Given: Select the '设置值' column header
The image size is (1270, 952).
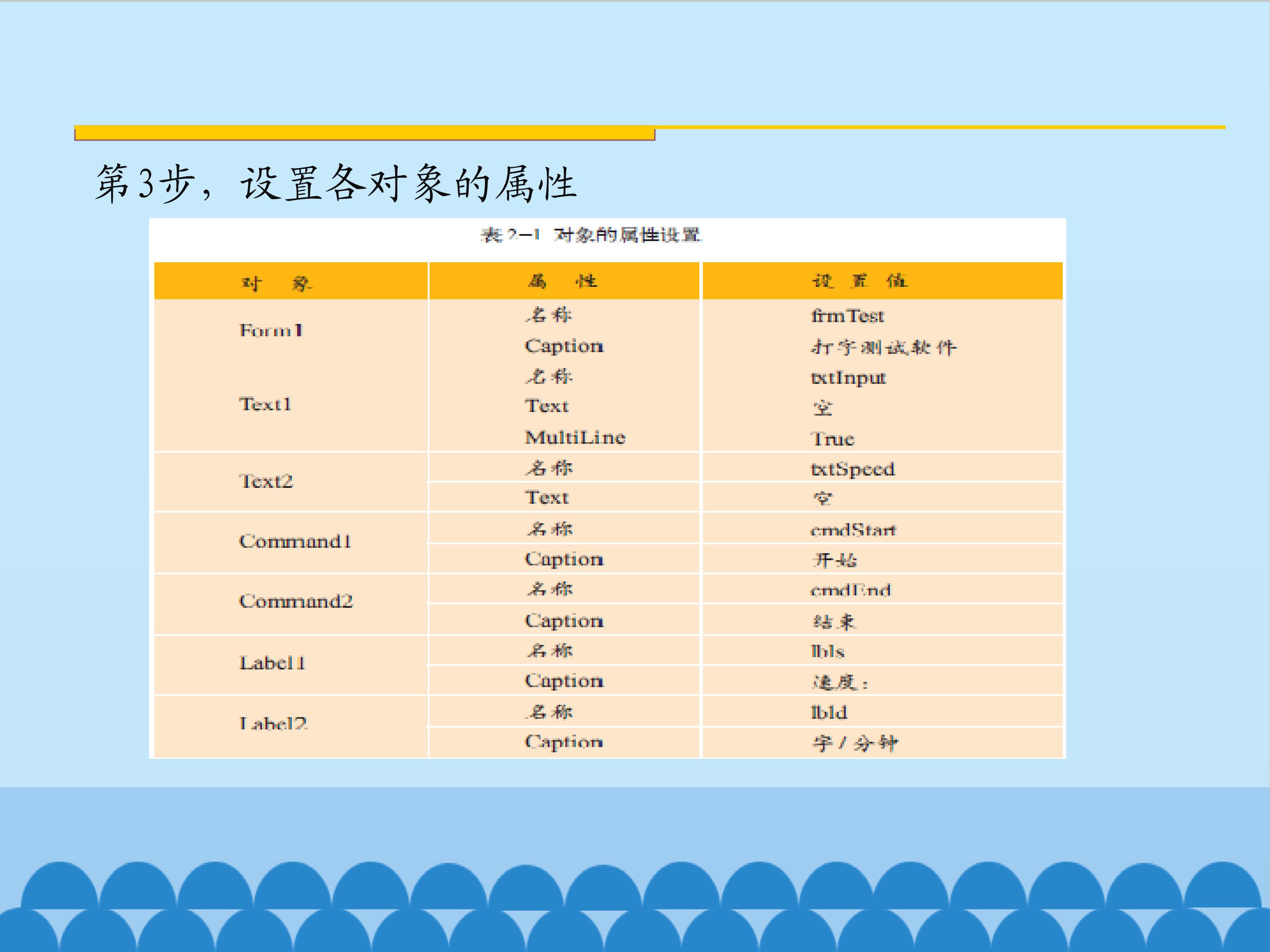Looking at the screenshot, I should coord(882,281).
